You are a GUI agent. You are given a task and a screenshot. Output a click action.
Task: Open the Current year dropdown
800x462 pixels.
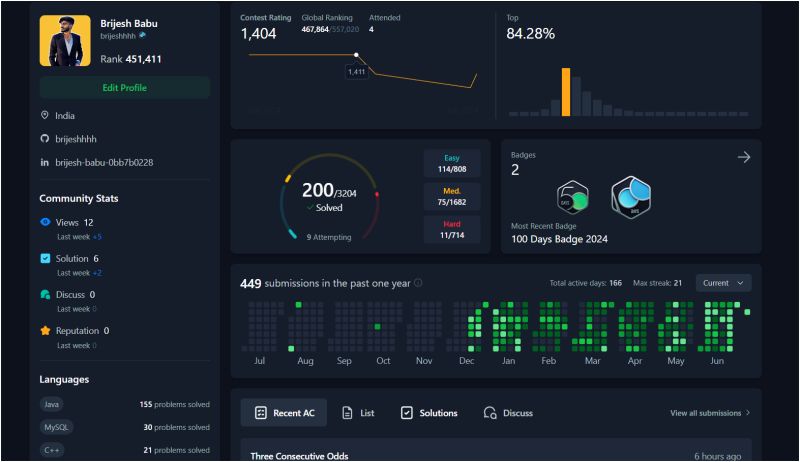coord(723,283)
